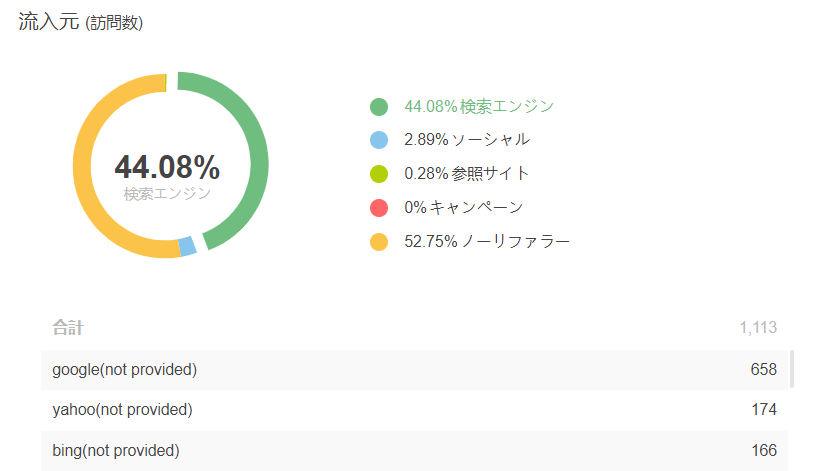Image resolution: width=833 pixels, height=471 pixels.
Task: Open the google(not provided) row
Action: click(414, 370)
